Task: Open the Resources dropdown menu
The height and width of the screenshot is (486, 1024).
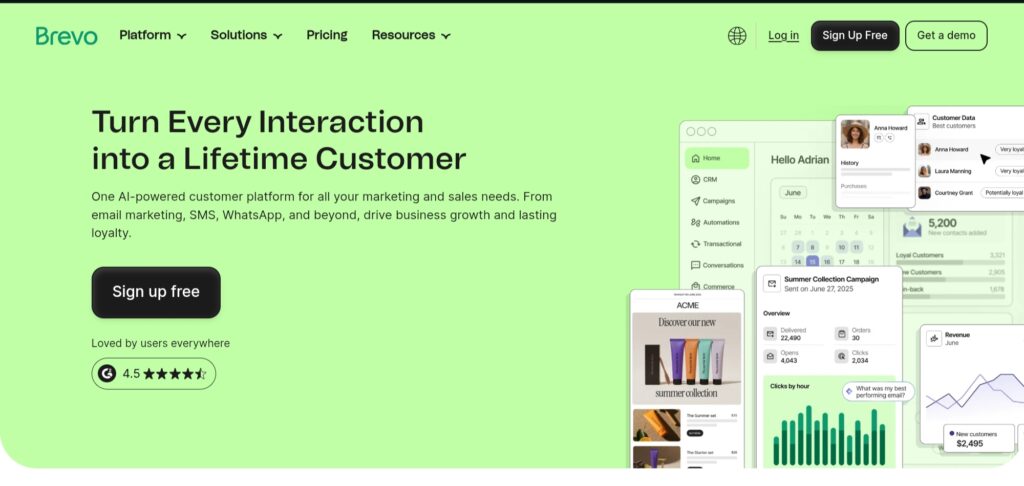Action: pos(410,35)
